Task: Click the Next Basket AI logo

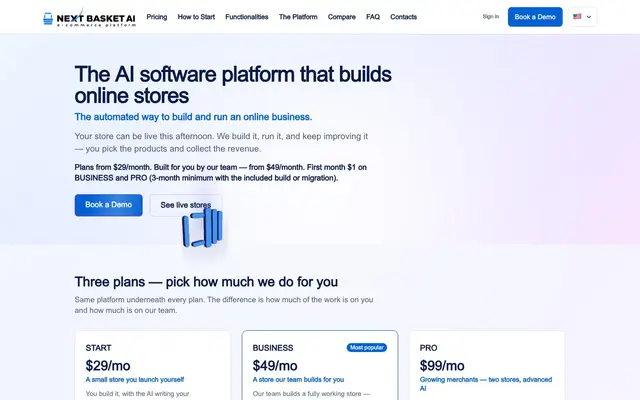Action: [x=89, y=19]
